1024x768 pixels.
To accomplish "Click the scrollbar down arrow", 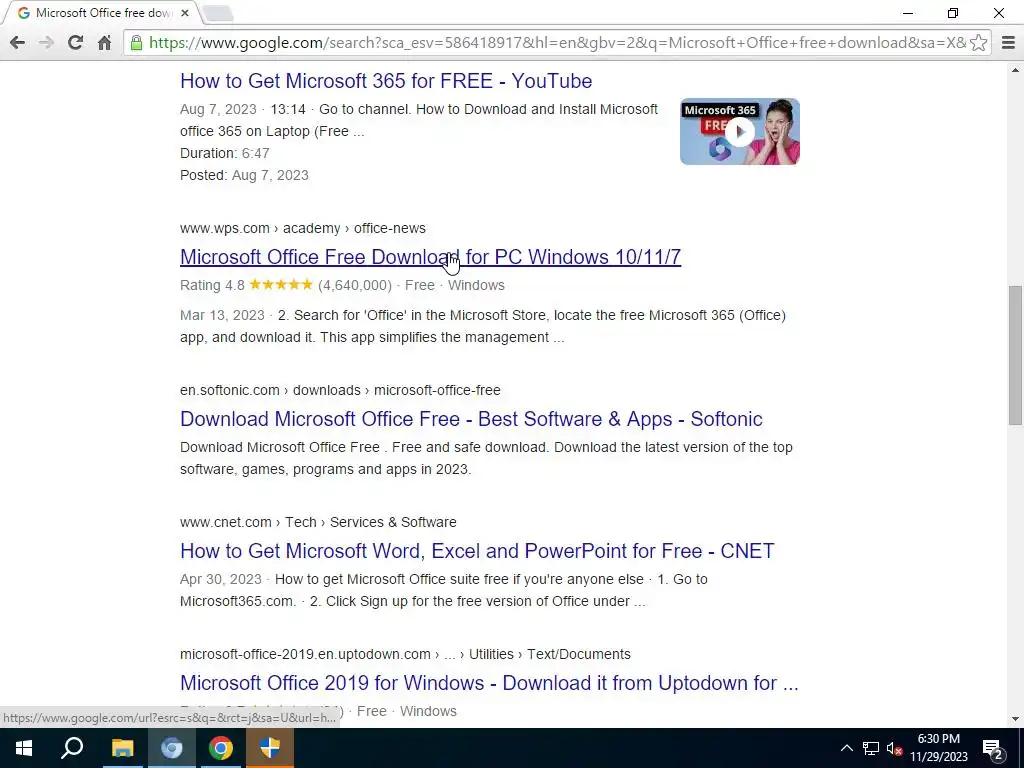I will [x=1015, y=719].
